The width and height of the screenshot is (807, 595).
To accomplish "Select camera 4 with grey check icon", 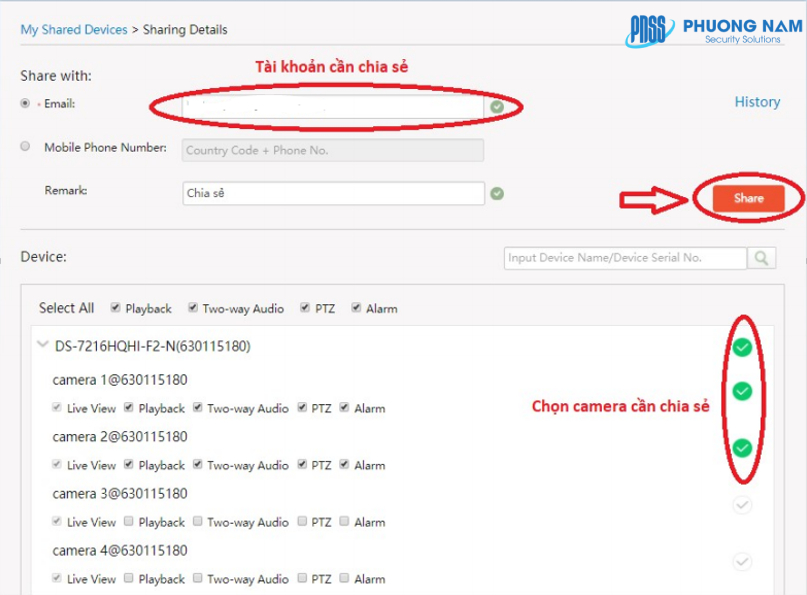I will 741,562.
